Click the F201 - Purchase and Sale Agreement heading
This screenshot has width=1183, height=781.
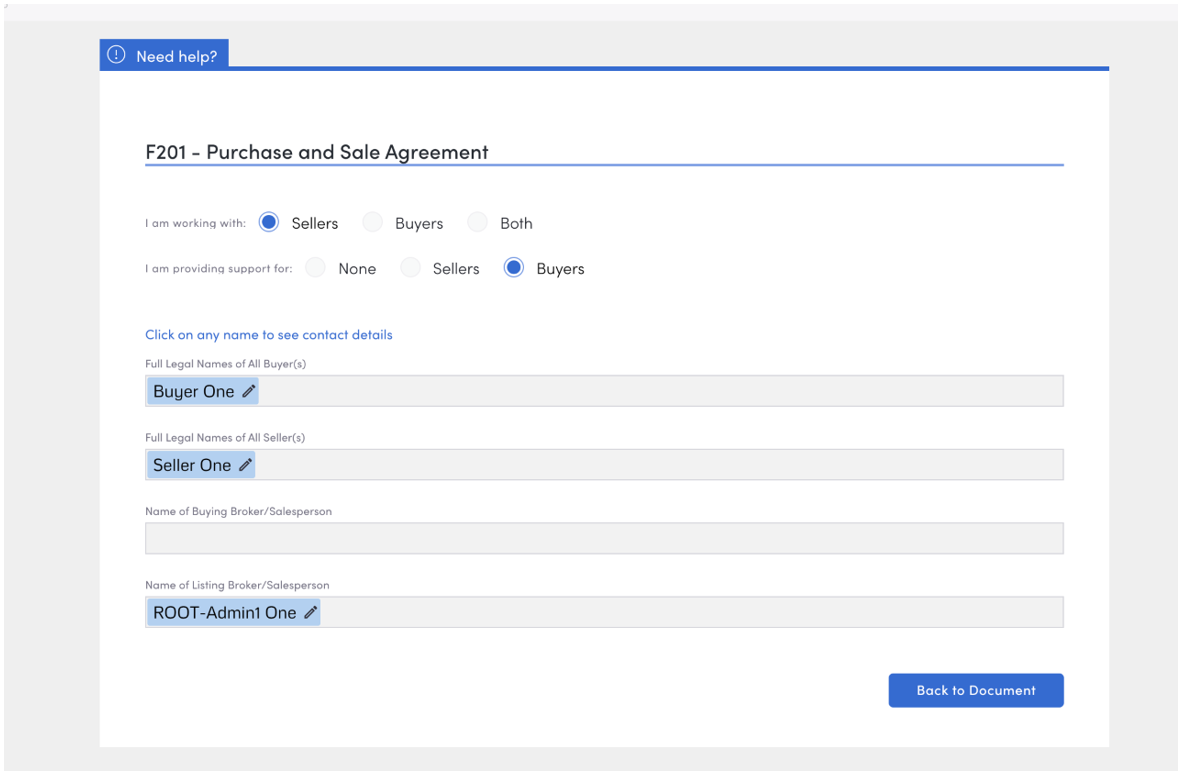pyautogui.click(x=317, y=152)
